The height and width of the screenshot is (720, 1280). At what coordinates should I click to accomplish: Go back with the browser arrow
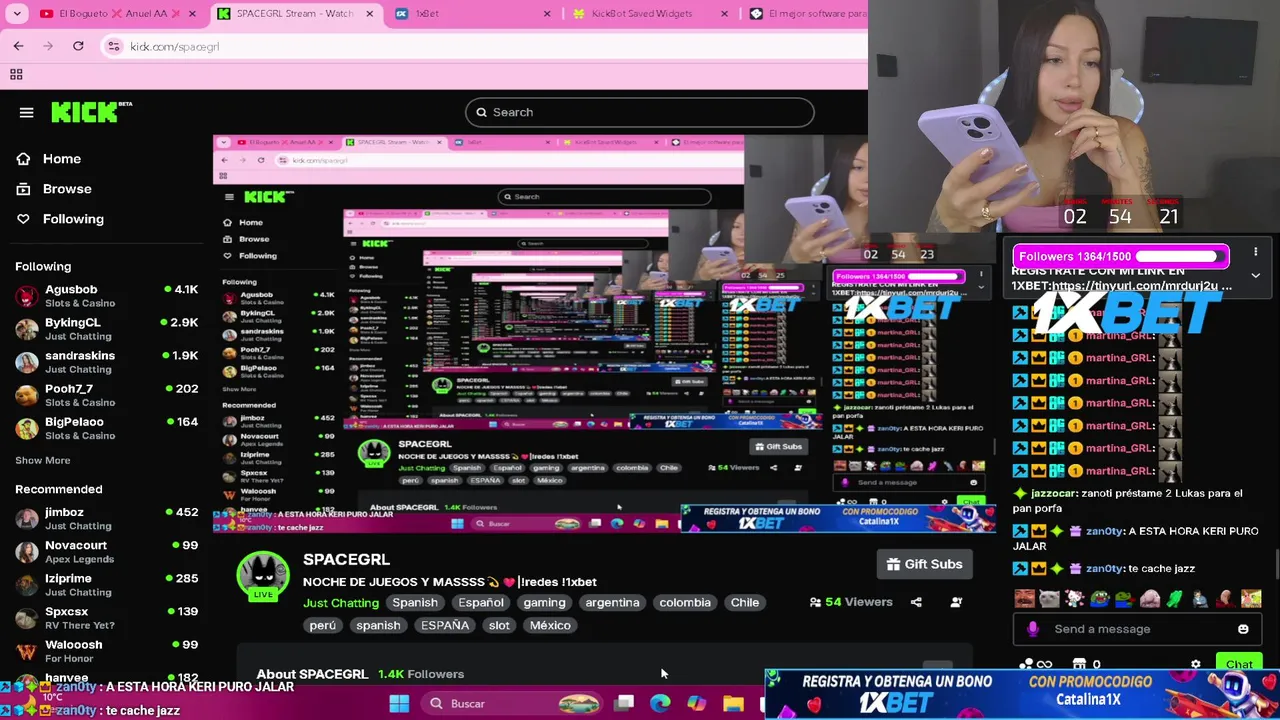(18, 46)
